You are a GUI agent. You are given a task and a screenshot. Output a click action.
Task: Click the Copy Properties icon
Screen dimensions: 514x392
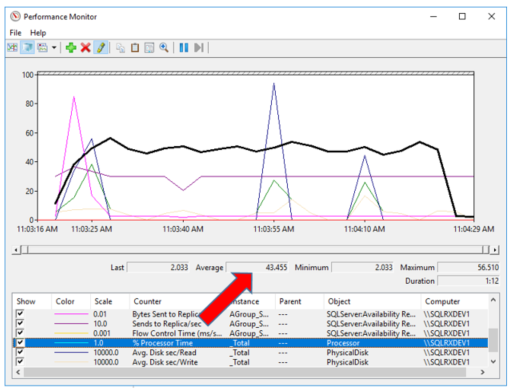[x=120, y=48]
